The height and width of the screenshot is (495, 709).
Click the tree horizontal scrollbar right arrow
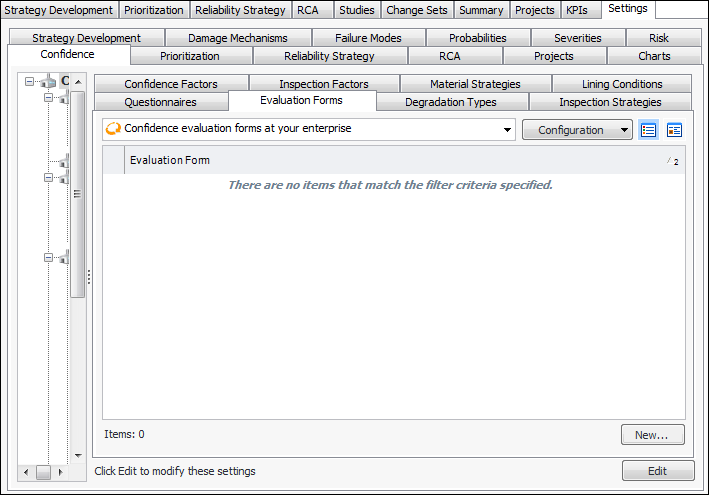tap(60, 472)
